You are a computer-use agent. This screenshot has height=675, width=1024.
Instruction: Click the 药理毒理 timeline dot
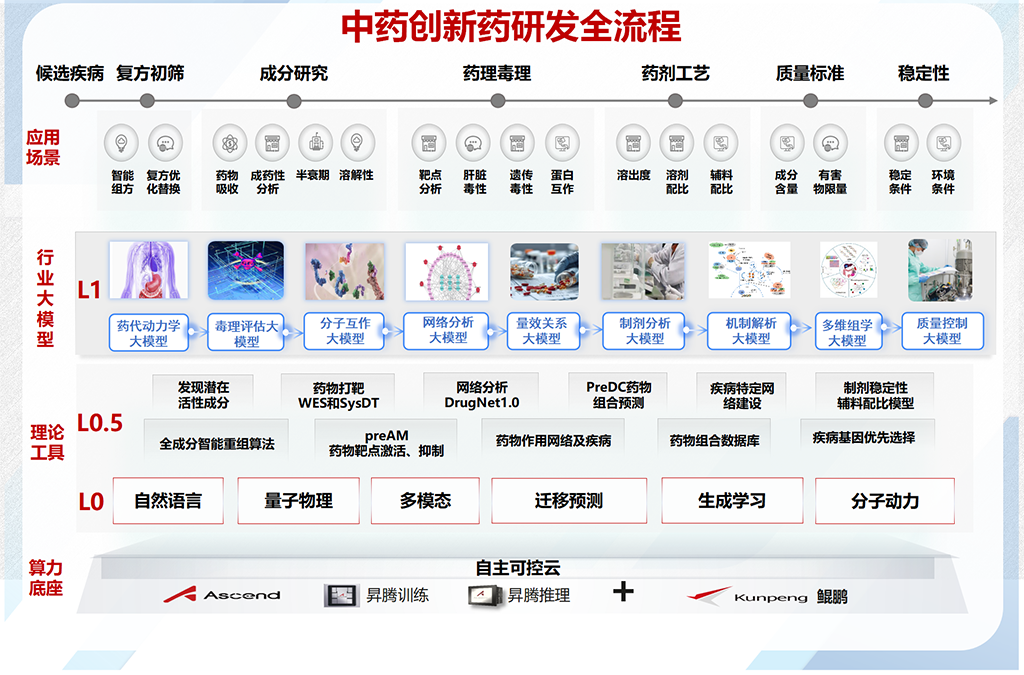(x=497, y=100)
